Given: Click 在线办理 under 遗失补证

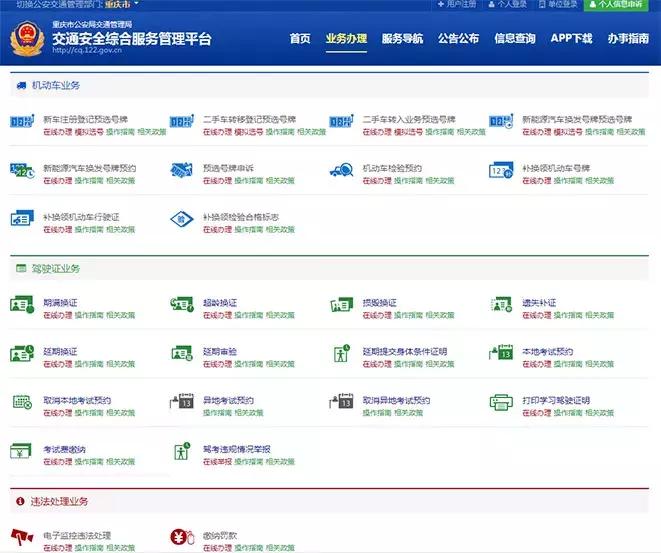Looking at the screenshot, I should 537,315.
